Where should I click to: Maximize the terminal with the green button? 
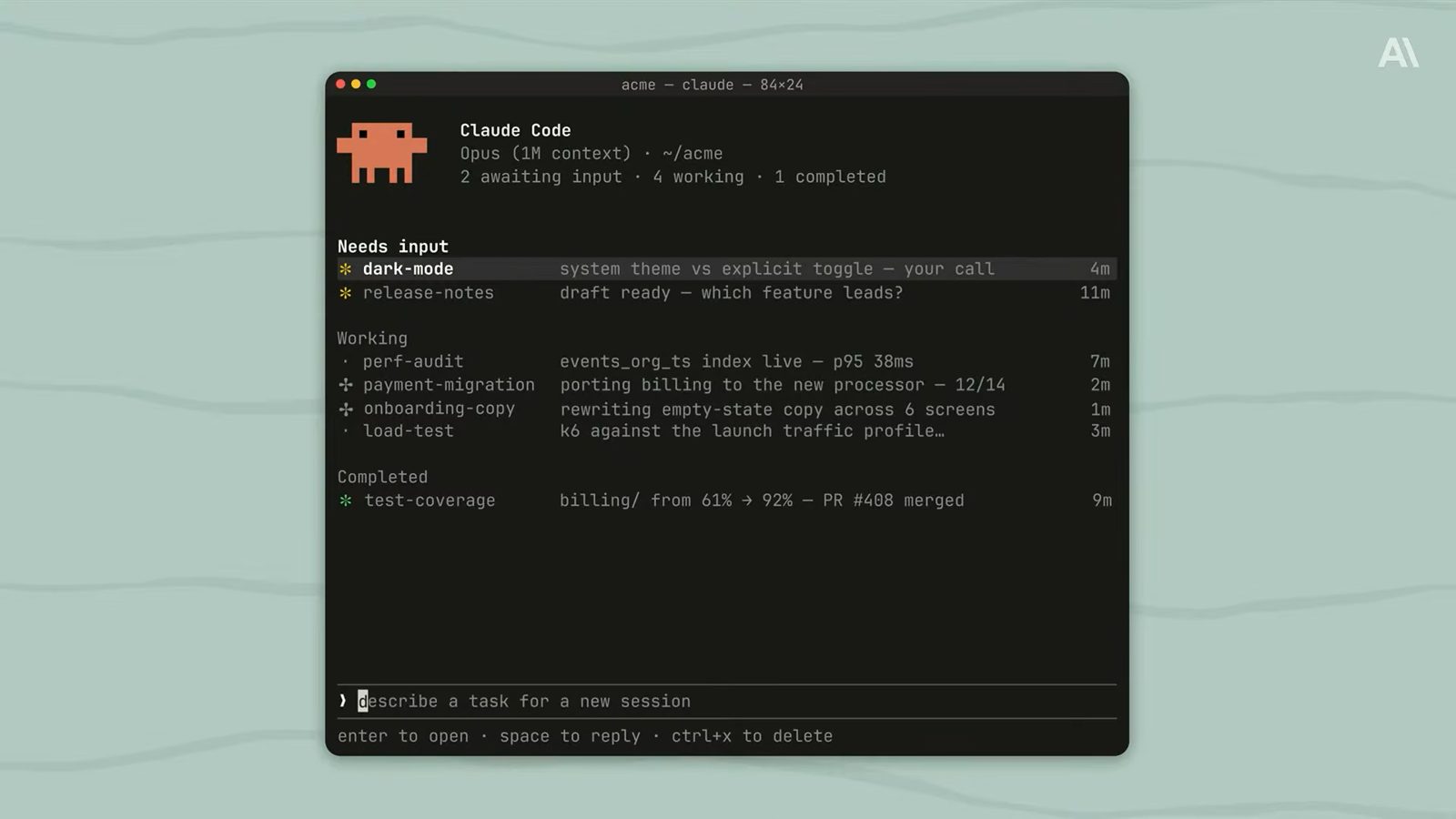(371, 85)
